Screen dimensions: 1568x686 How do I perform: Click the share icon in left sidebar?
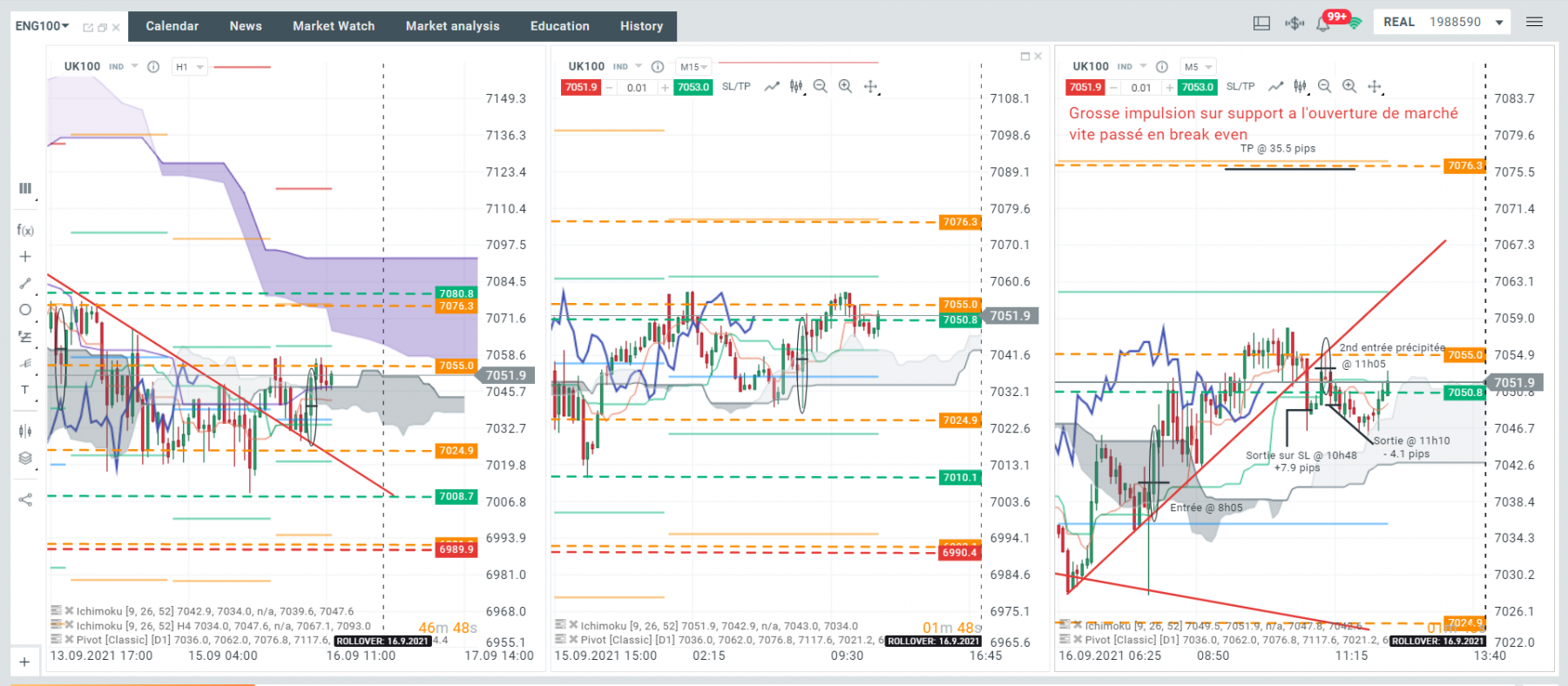25,500
